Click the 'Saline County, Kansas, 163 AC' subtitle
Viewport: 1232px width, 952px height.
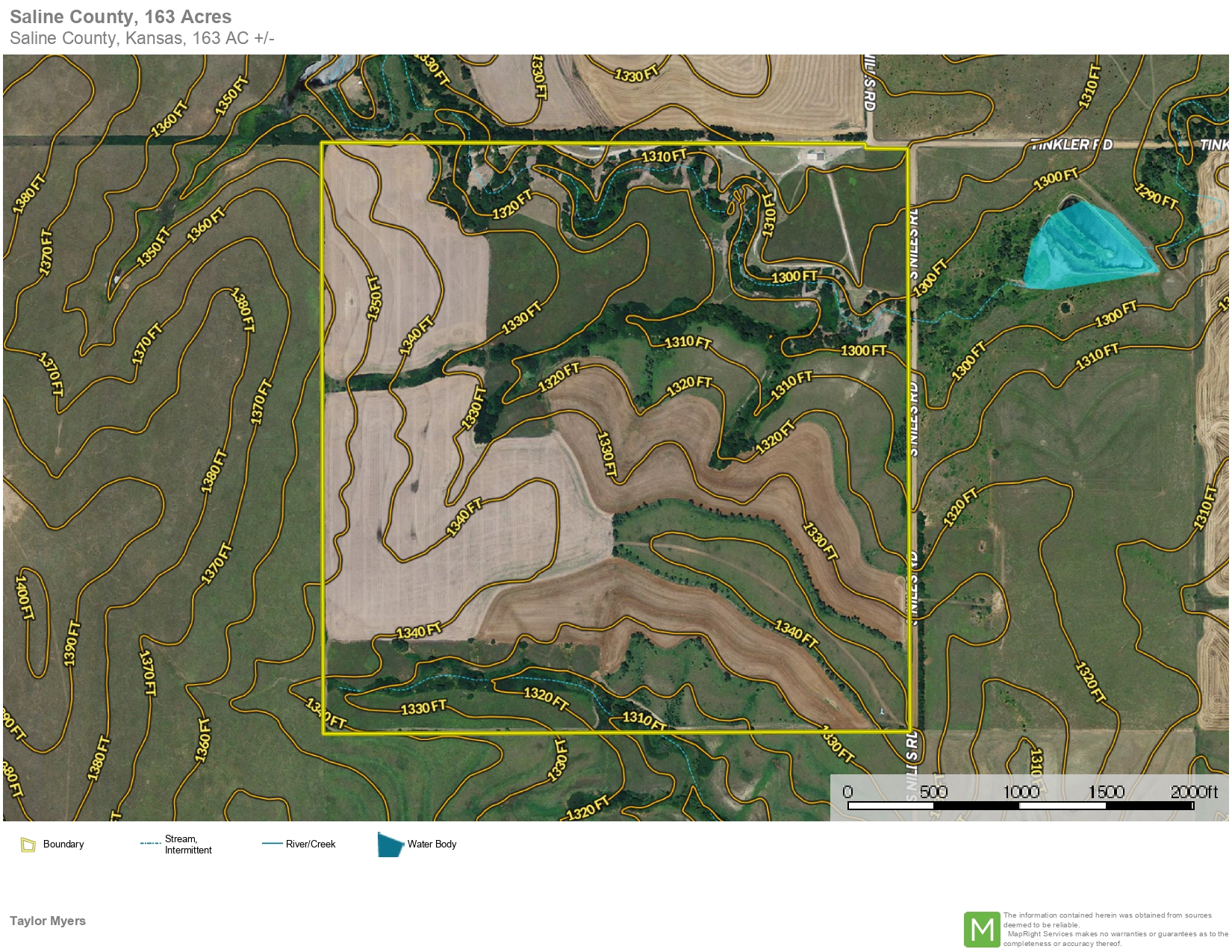(x=142, y=38)
